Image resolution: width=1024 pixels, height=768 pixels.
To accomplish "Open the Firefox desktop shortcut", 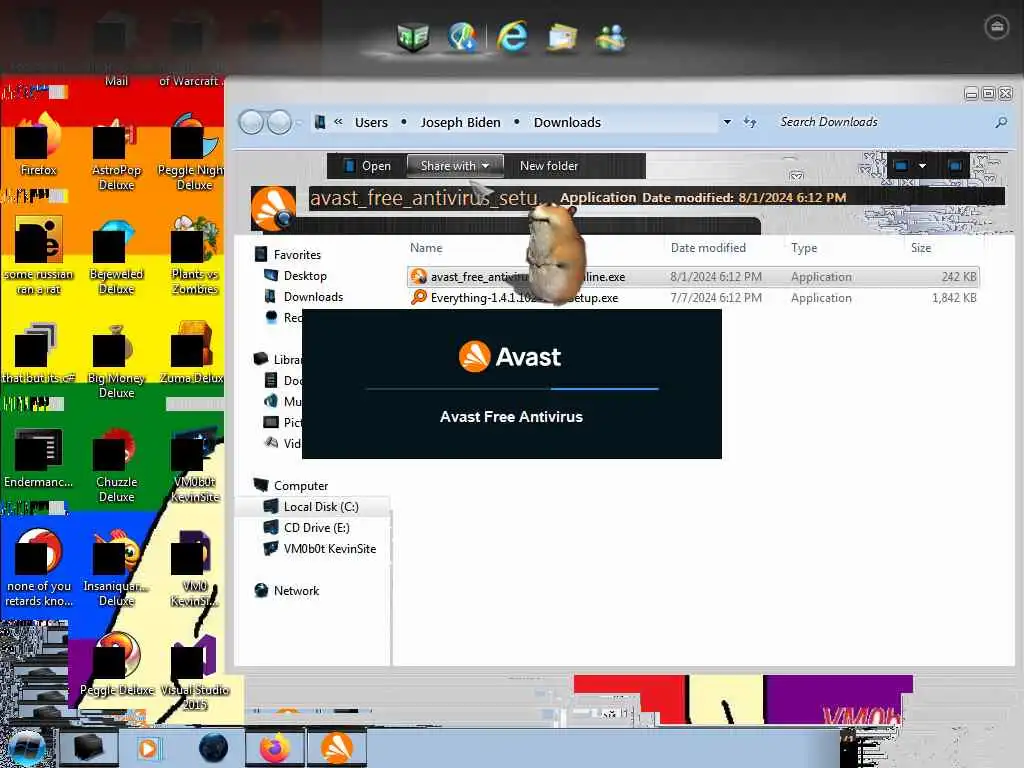I will (39, 144).
